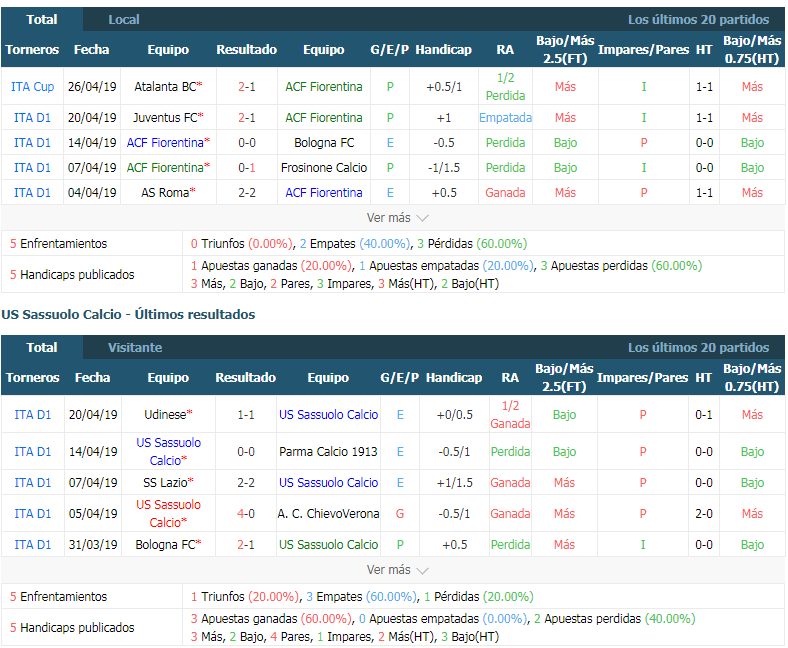
Task: Open ITA Cup tournament link
Action: pyautogui.click(x=32, y=86)
